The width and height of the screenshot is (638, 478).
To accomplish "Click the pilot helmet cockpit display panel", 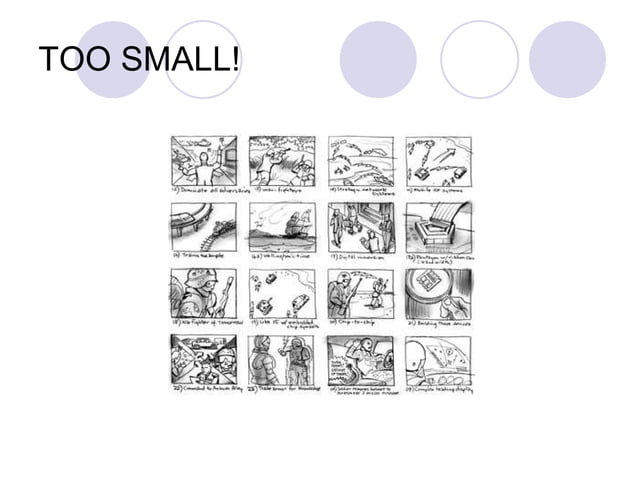I will point(439,361).
